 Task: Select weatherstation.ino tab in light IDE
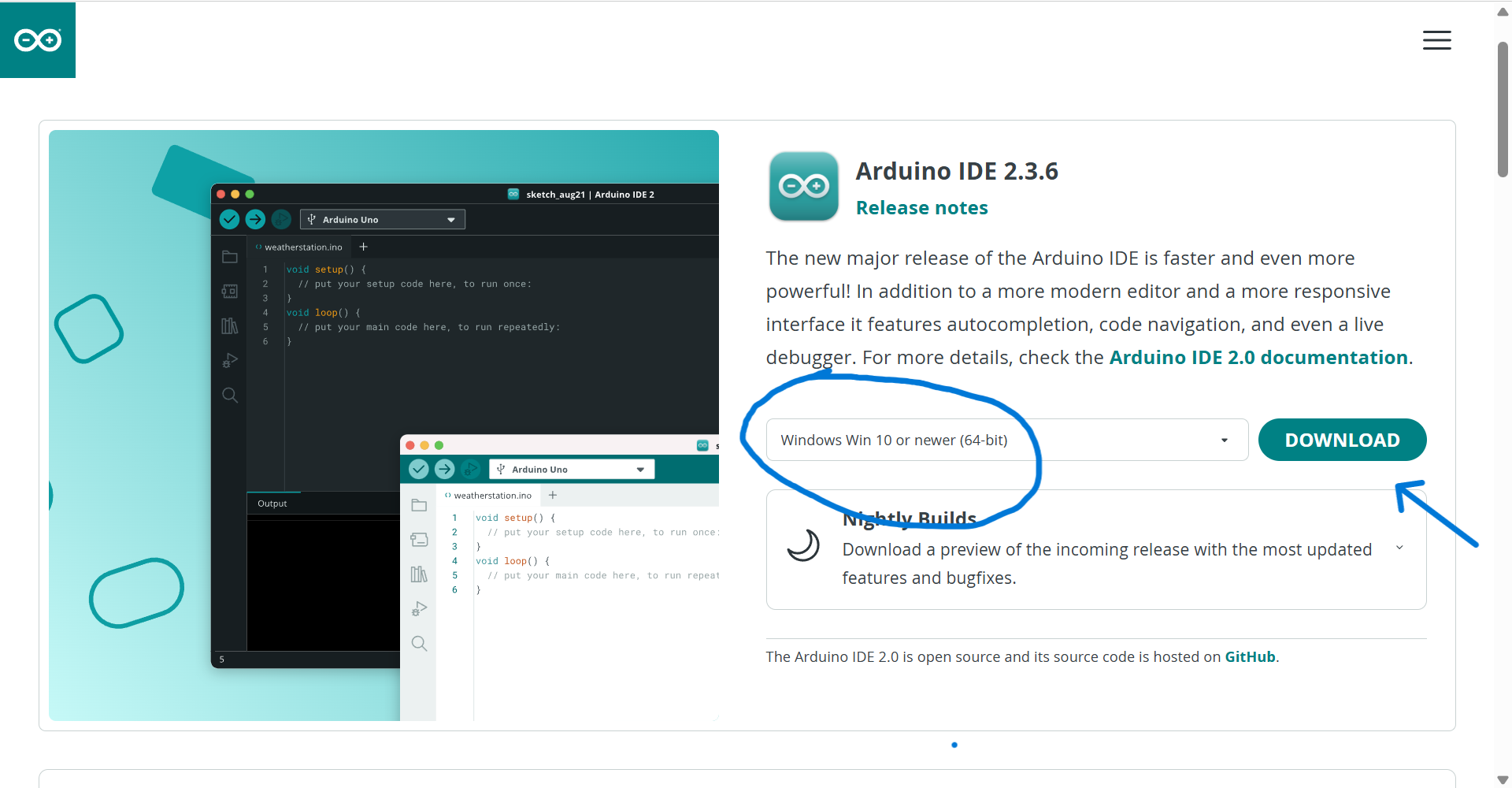[488, 496]
